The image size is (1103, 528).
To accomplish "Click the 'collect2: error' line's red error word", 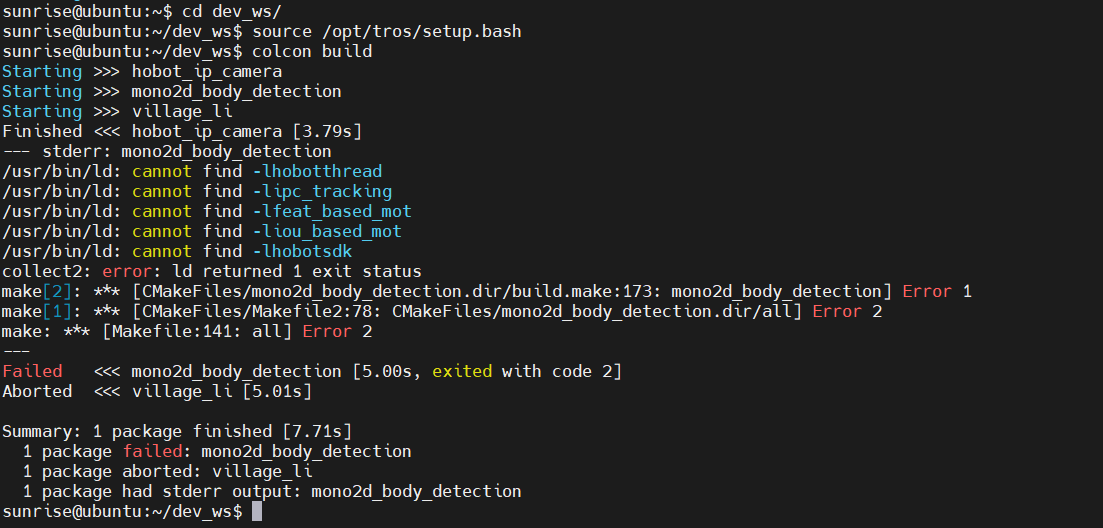I will coord(127,271).
